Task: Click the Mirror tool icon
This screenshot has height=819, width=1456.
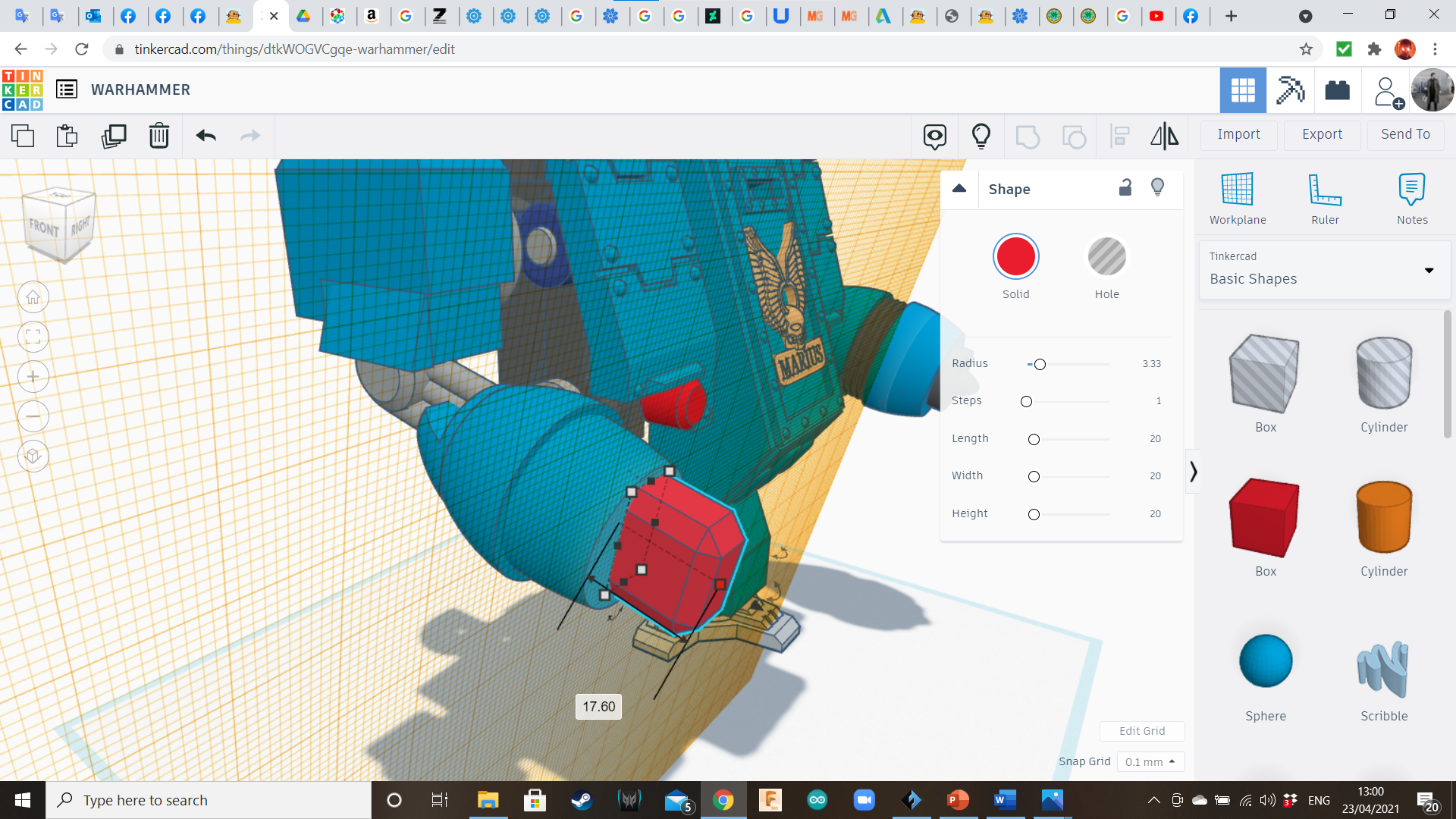Action: pyautogui.click(x=1164, y=136)
